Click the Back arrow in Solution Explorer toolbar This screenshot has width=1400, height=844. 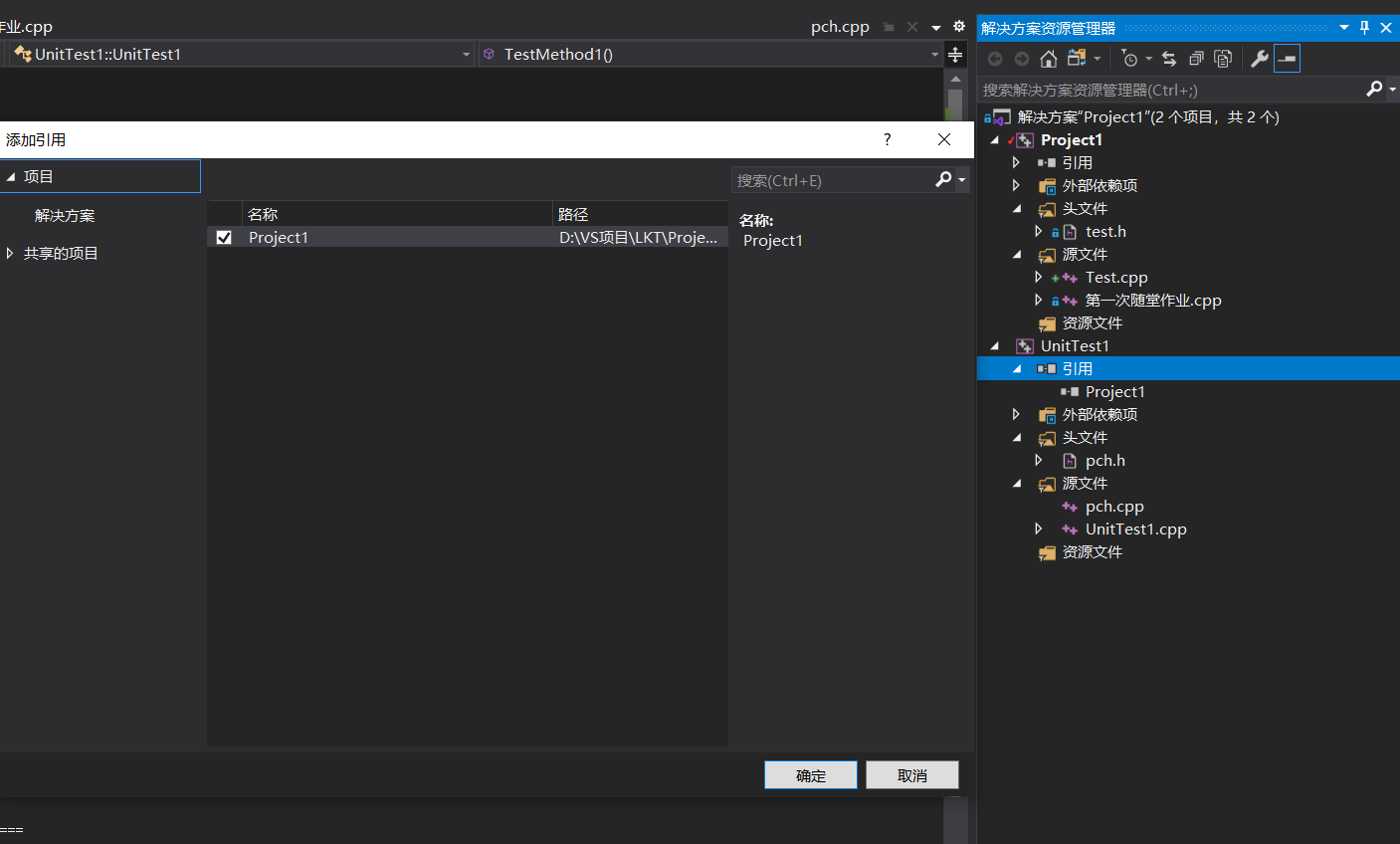995,59
